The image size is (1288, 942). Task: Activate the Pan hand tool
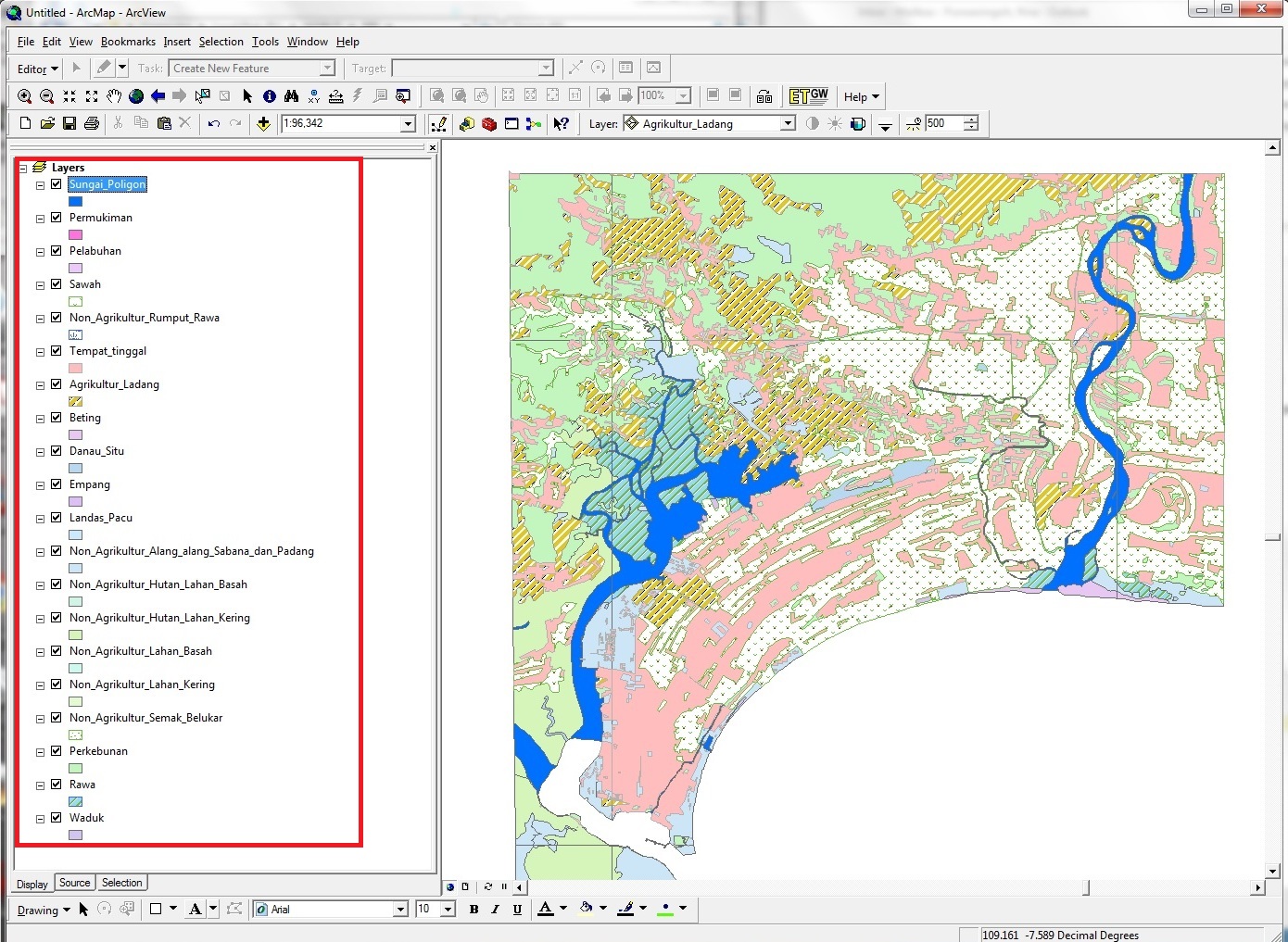pos(114,96)
